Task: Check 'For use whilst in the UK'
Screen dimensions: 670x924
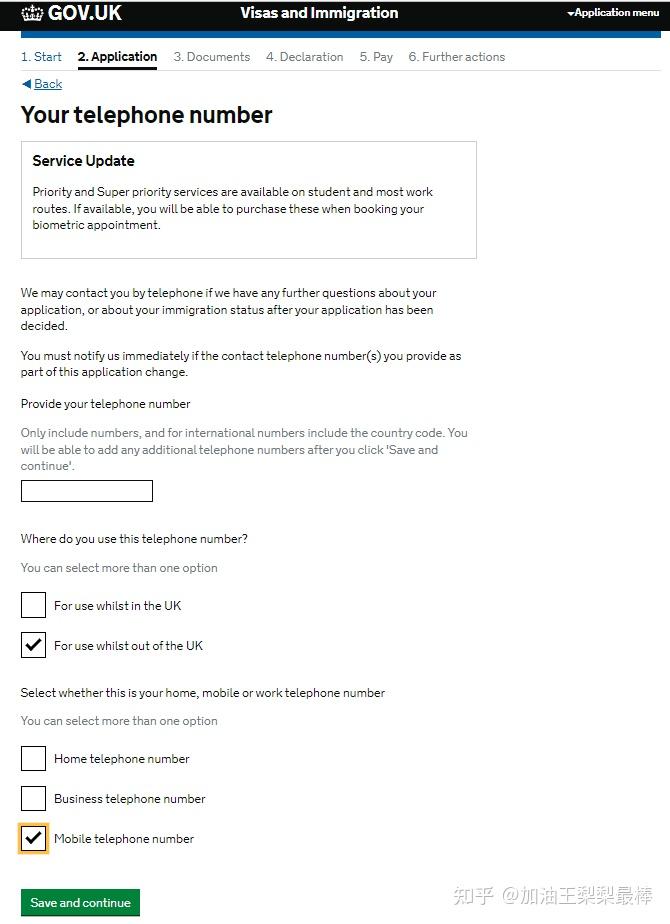Action: (34, 605)
